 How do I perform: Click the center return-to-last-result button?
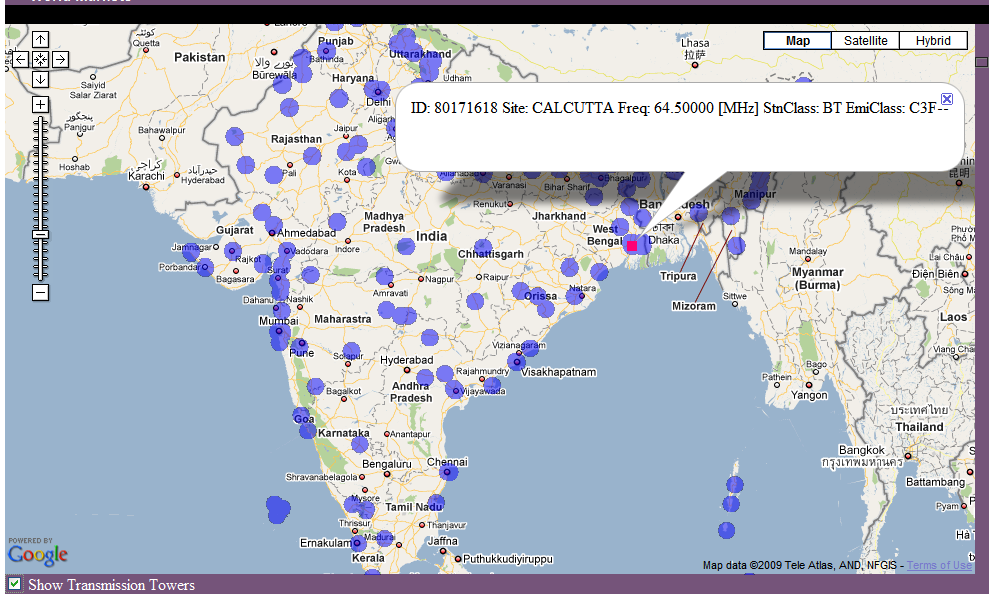(x=40, y=60)
